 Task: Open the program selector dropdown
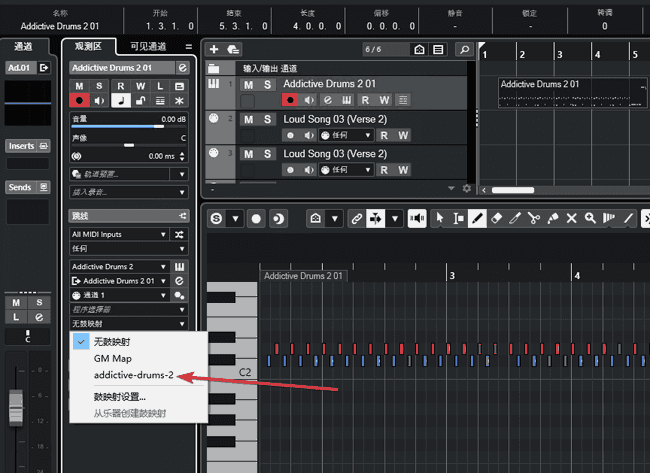(129, 310)
